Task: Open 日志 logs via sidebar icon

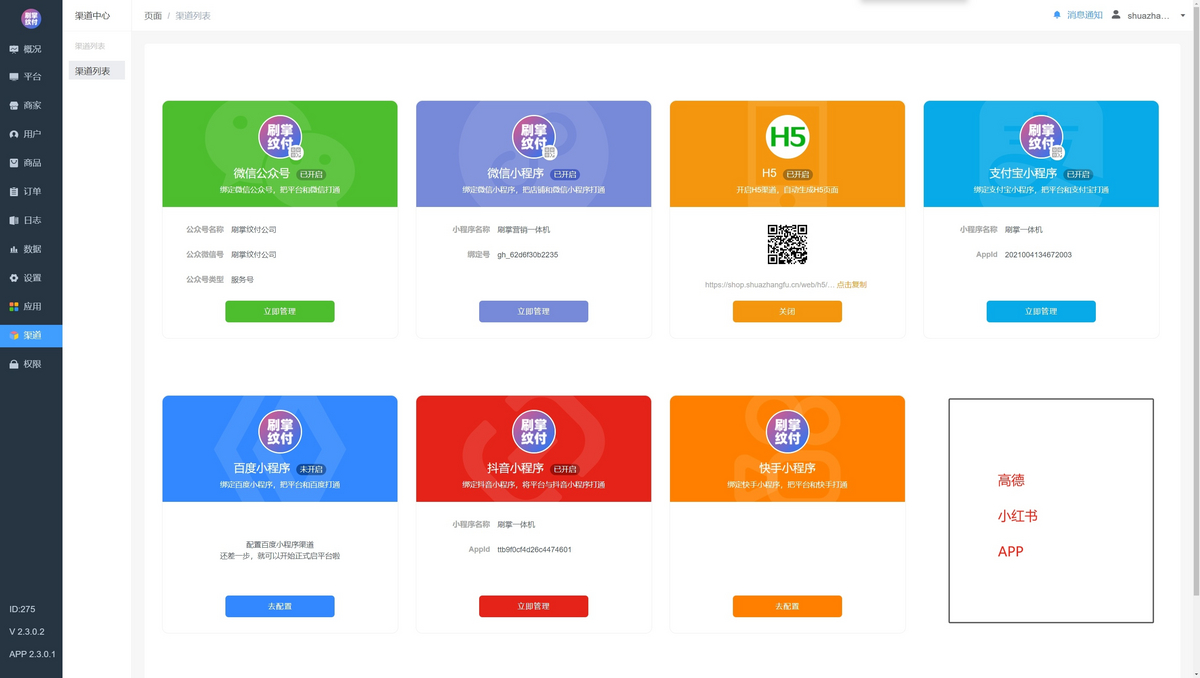Action: [x=14, y=220]
